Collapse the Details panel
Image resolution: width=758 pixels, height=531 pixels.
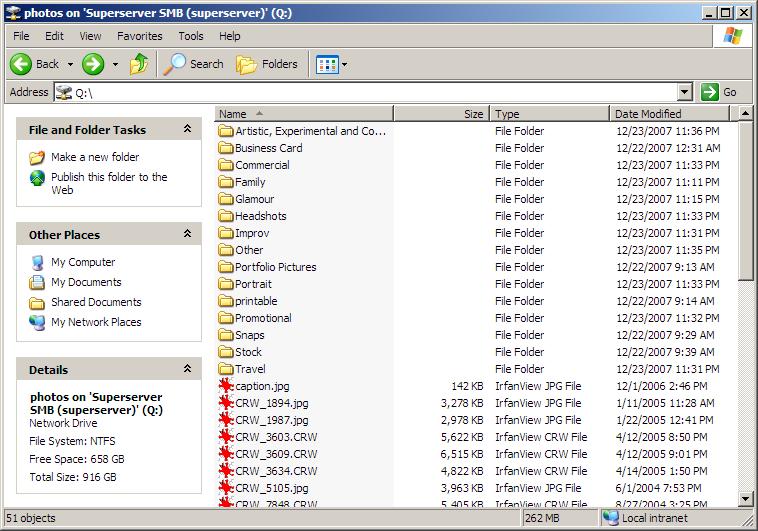pyautogui.click(x=187, y=370)
